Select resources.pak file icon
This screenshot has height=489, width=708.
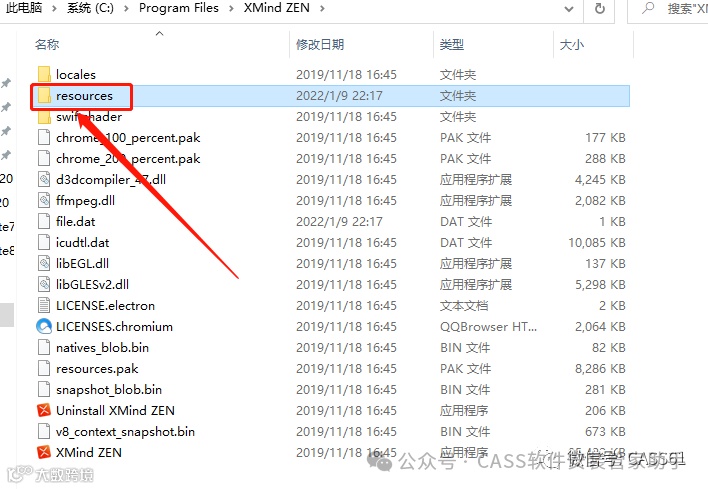[44, 368]
